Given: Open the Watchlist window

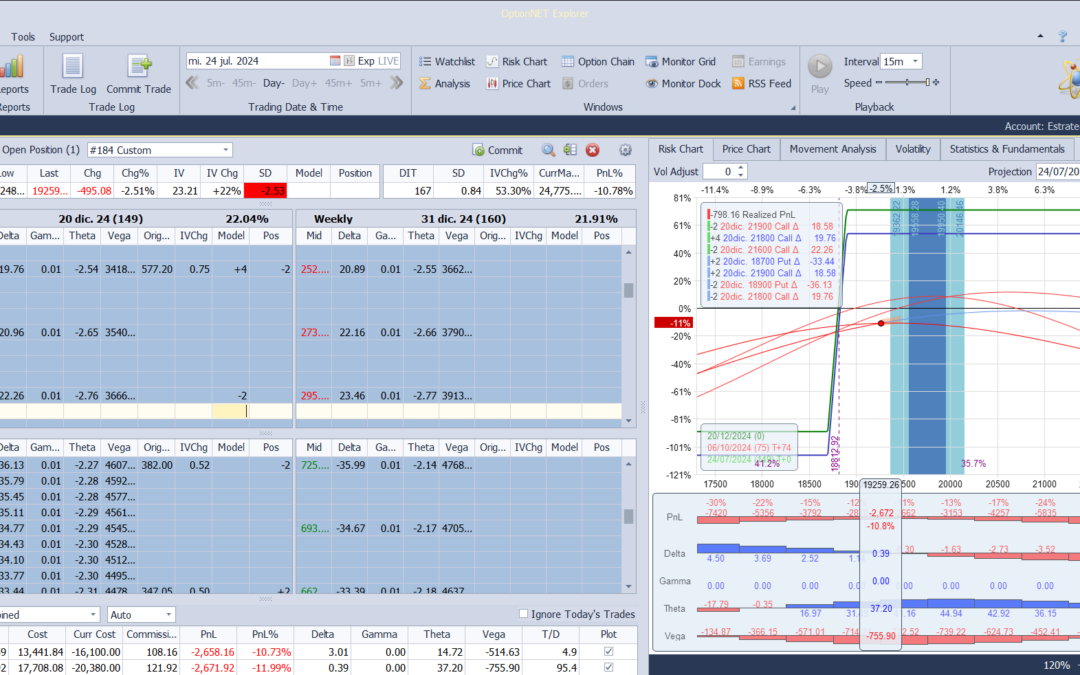Looking at the screenshot, I should [x=447, y=61].
